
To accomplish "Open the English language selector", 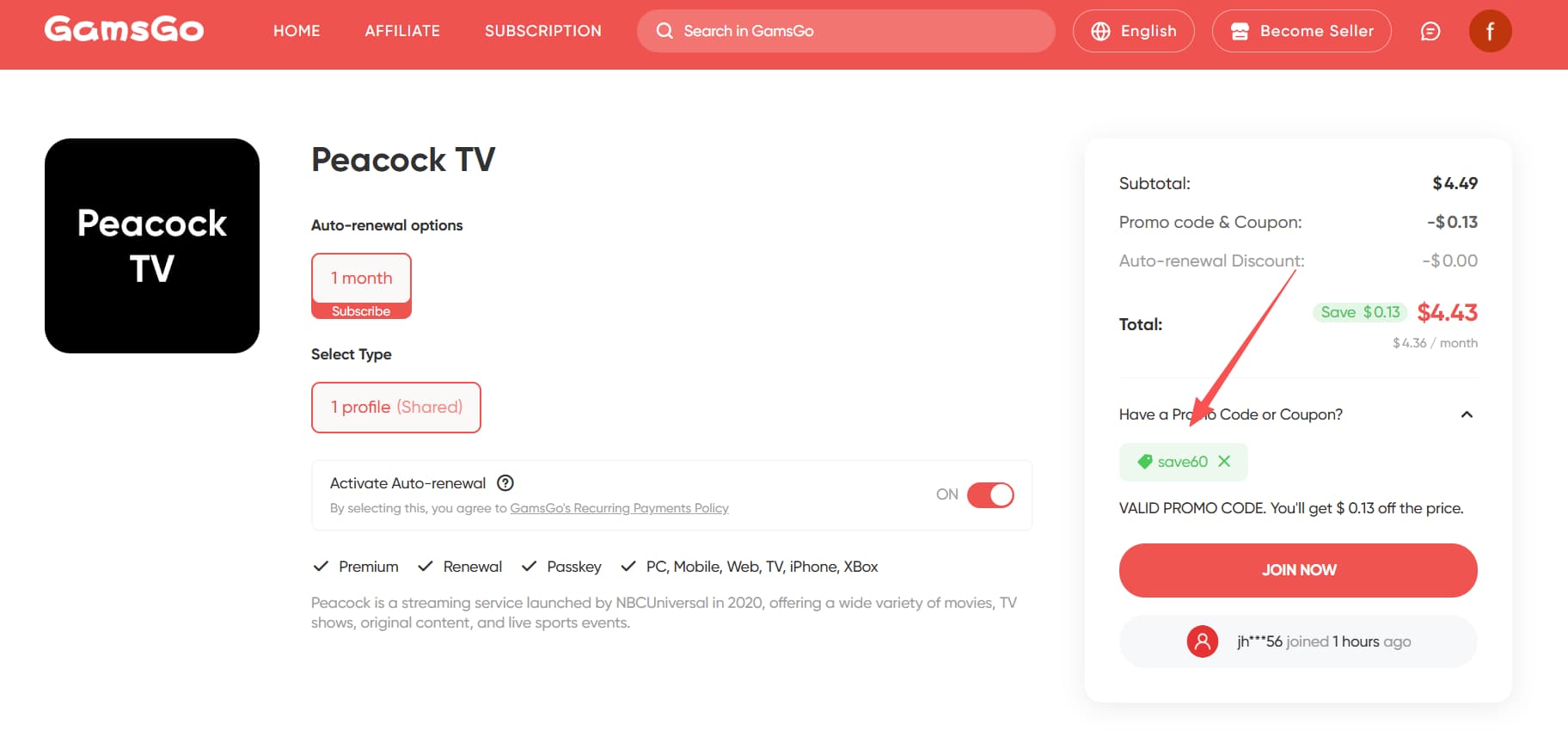I will click(x=1133, y=31).
